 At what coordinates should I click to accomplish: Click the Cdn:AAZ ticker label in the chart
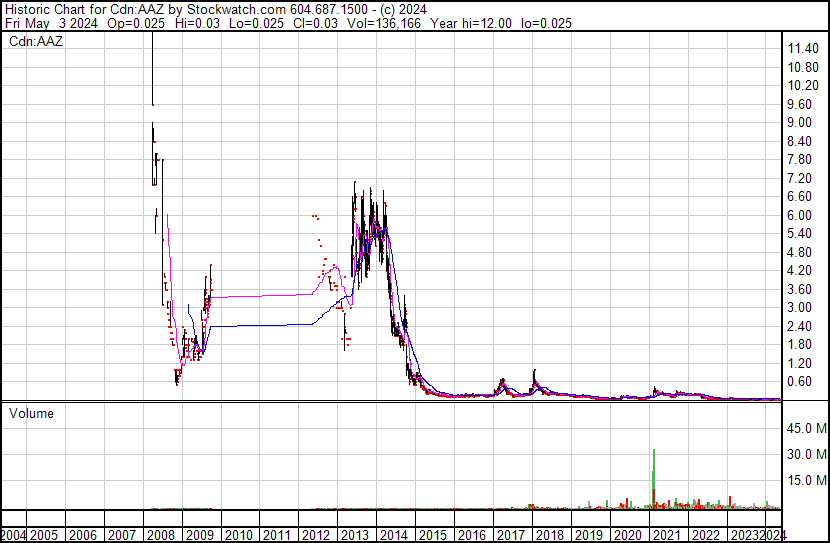click(36, 41)
